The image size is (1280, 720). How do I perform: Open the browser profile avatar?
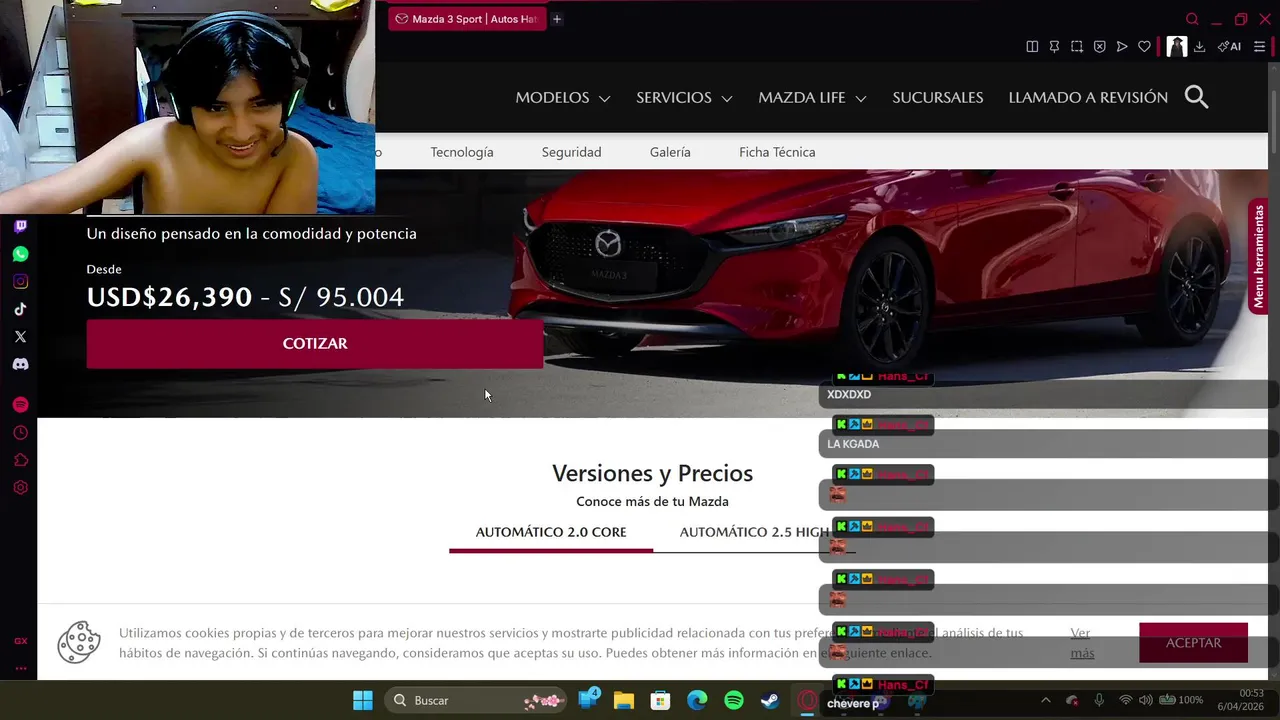click(x=1177, y=46)
